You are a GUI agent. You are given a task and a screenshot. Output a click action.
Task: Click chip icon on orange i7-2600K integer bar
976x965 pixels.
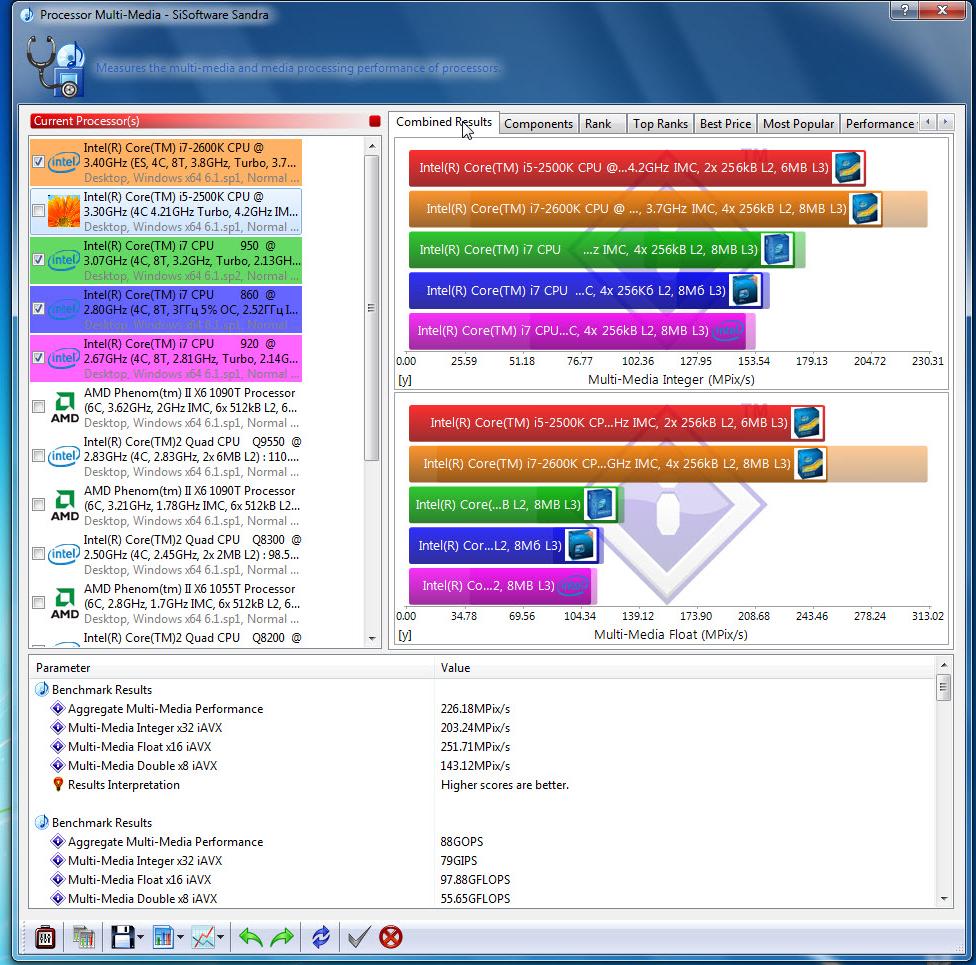tap(865, 209)
